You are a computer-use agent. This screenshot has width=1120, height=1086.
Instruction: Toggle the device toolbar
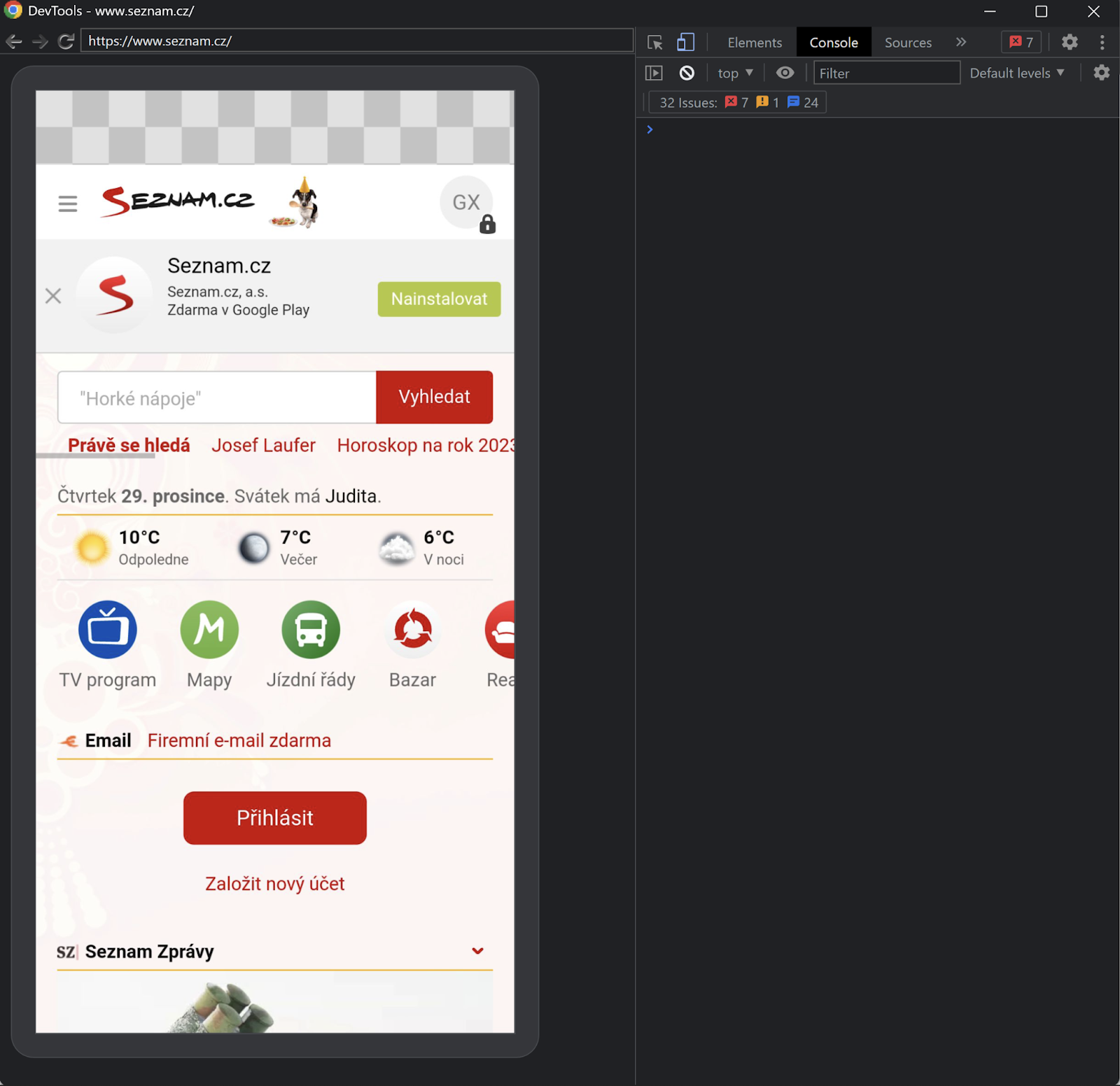coord(685,42)
